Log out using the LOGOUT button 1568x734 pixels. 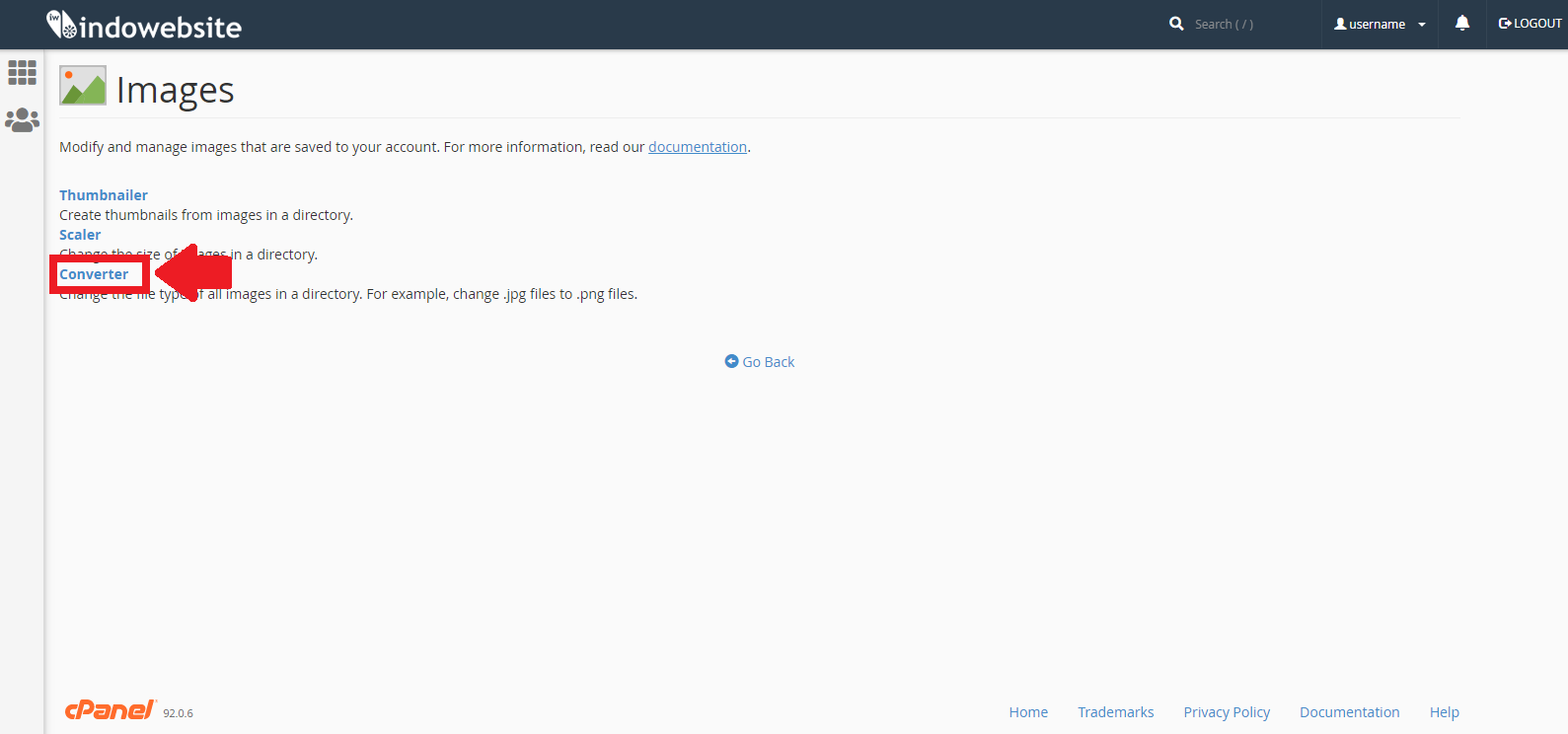click(x=1530, y=24)
